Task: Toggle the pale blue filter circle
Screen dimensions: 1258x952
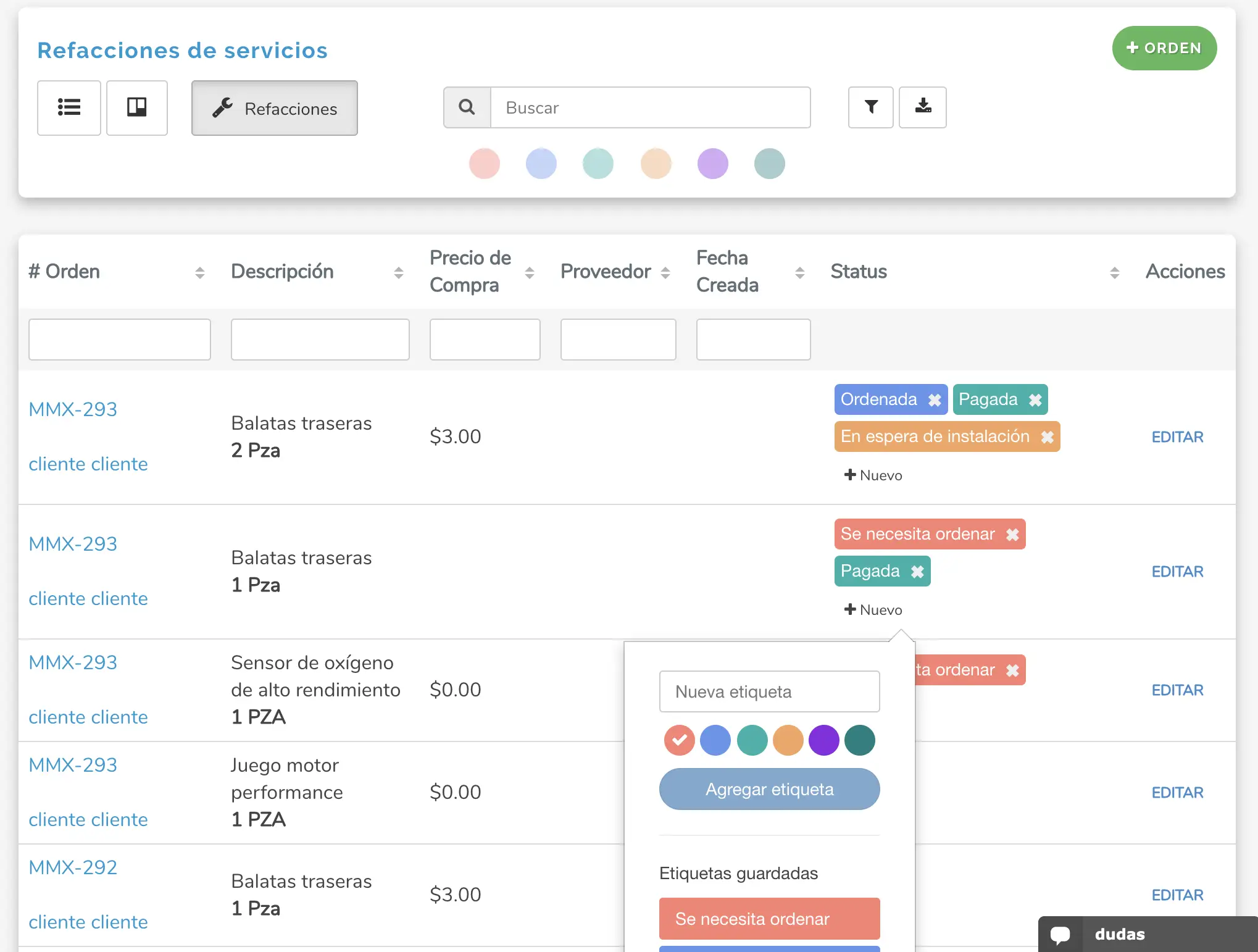Action: (541, 164)
